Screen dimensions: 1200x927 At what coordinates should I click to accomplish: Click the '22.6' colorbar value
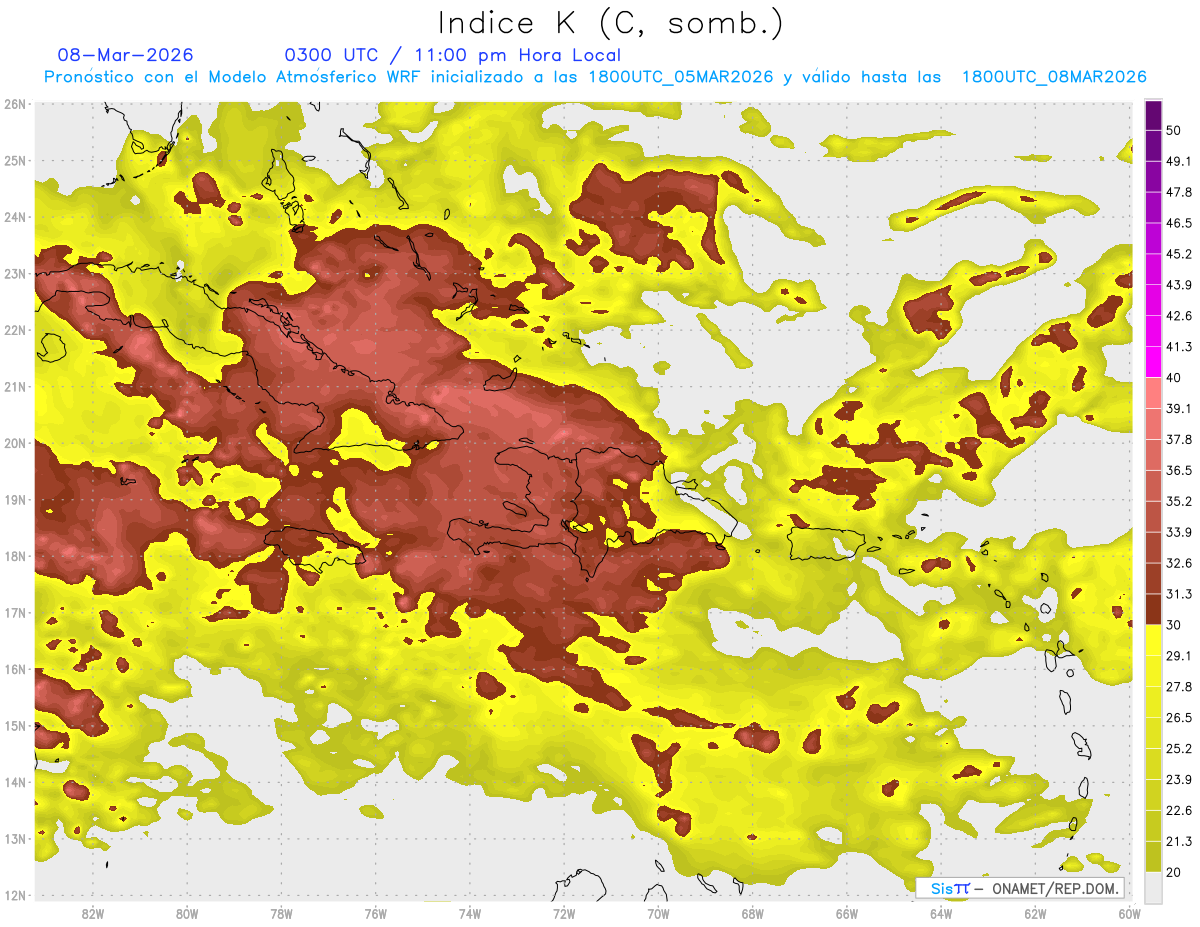[x=1178, y=810]
